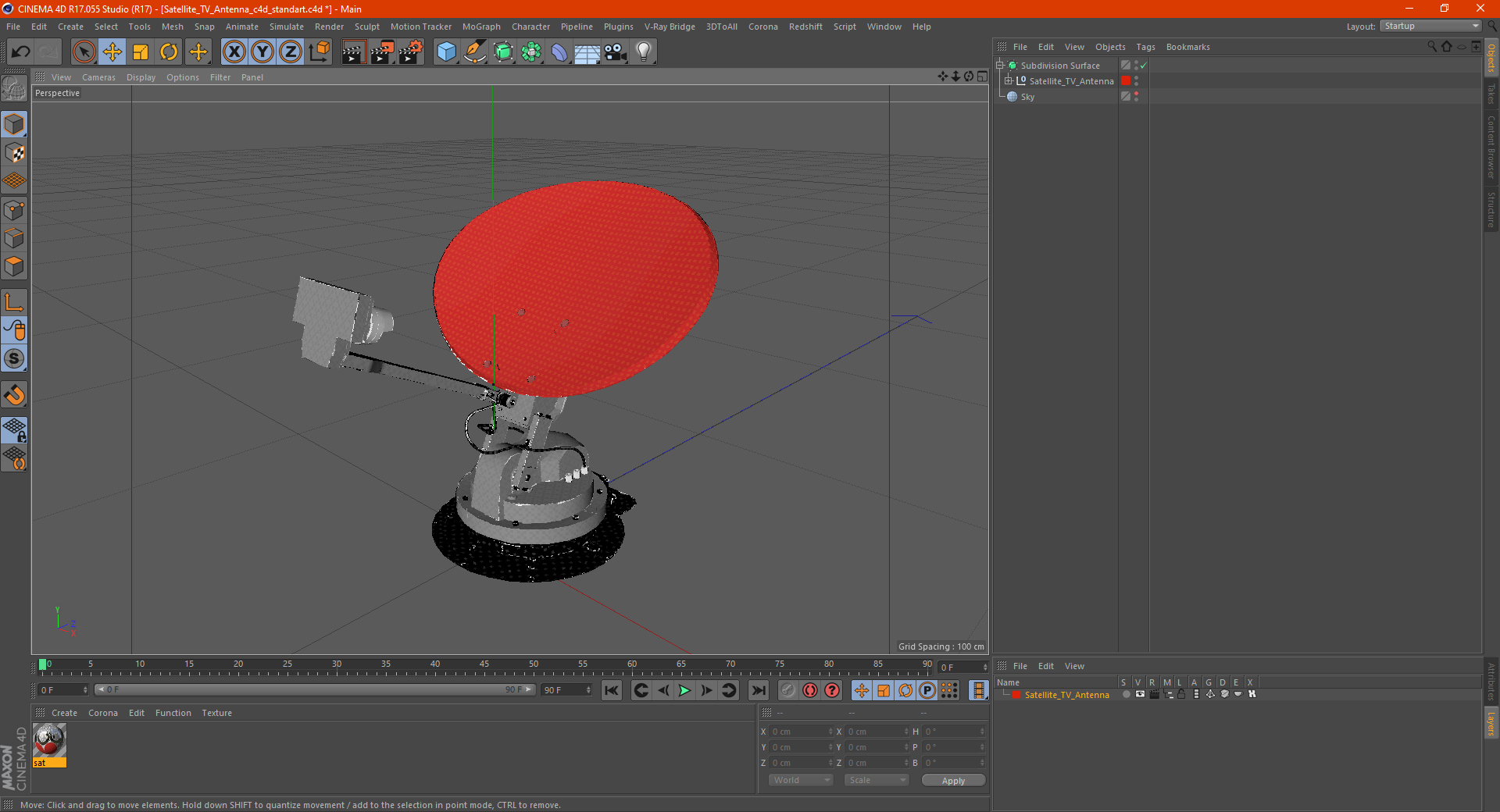
Task: Open the material Texture menu
Action: 216,713
